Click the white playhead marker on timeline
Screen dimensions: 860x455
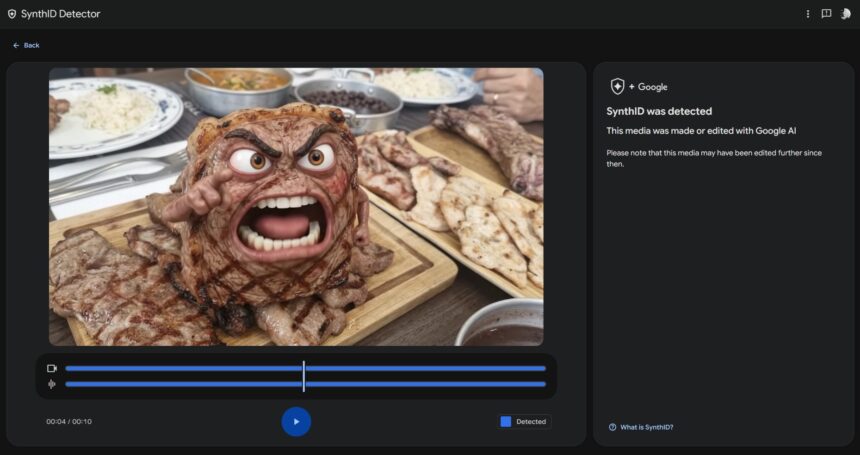point(304,376)
